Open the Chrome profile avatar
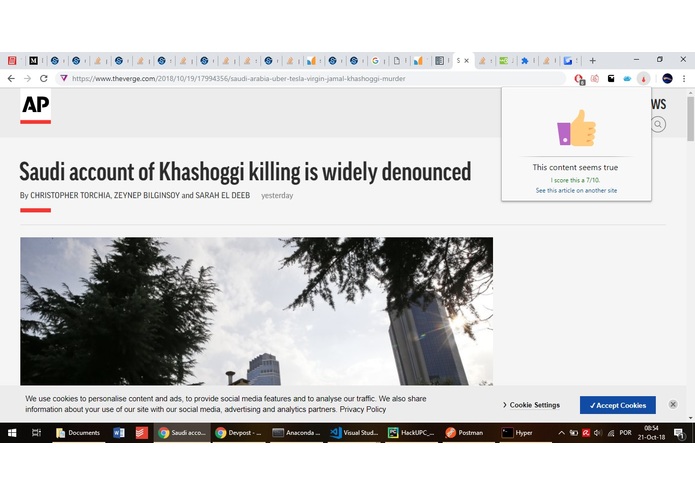Viewport: 695px width, 494px height. pyautogui.click(x=668, y=78)
